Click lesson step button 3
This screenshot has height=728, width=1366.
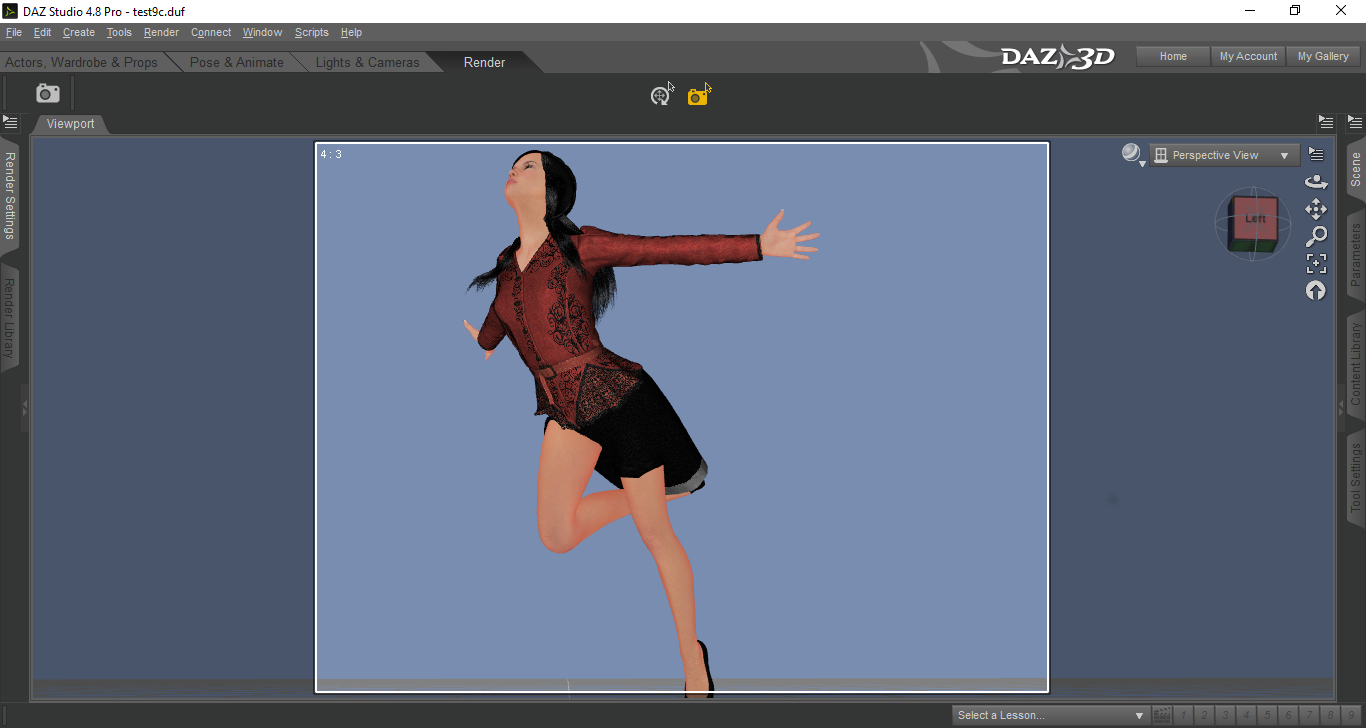tap(1224, 715)
